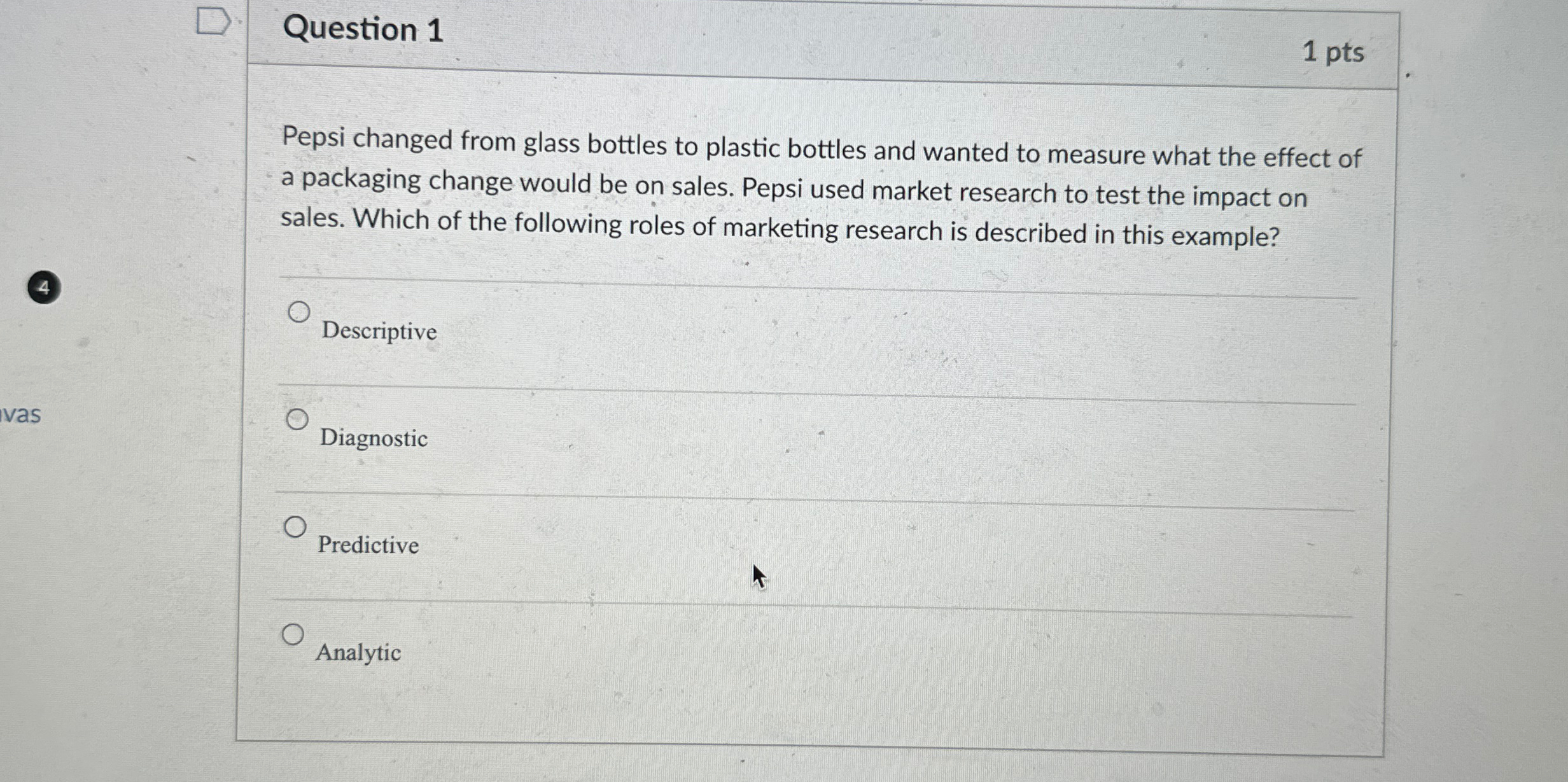This screenshot has width=1568, height=782.
Task: Open the Canvas link on the left sidebar
Action: (19, 416)
